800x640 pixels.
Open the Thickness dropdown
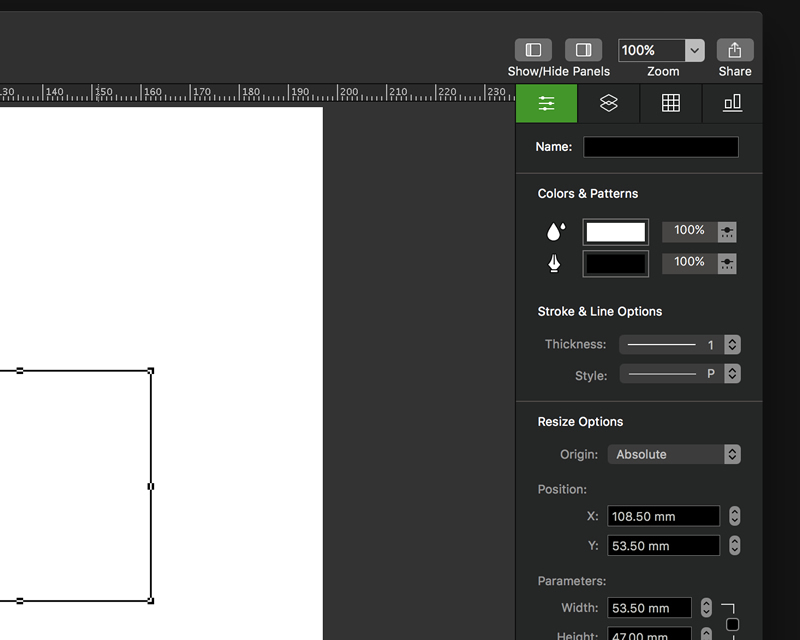tap(732, 344)
